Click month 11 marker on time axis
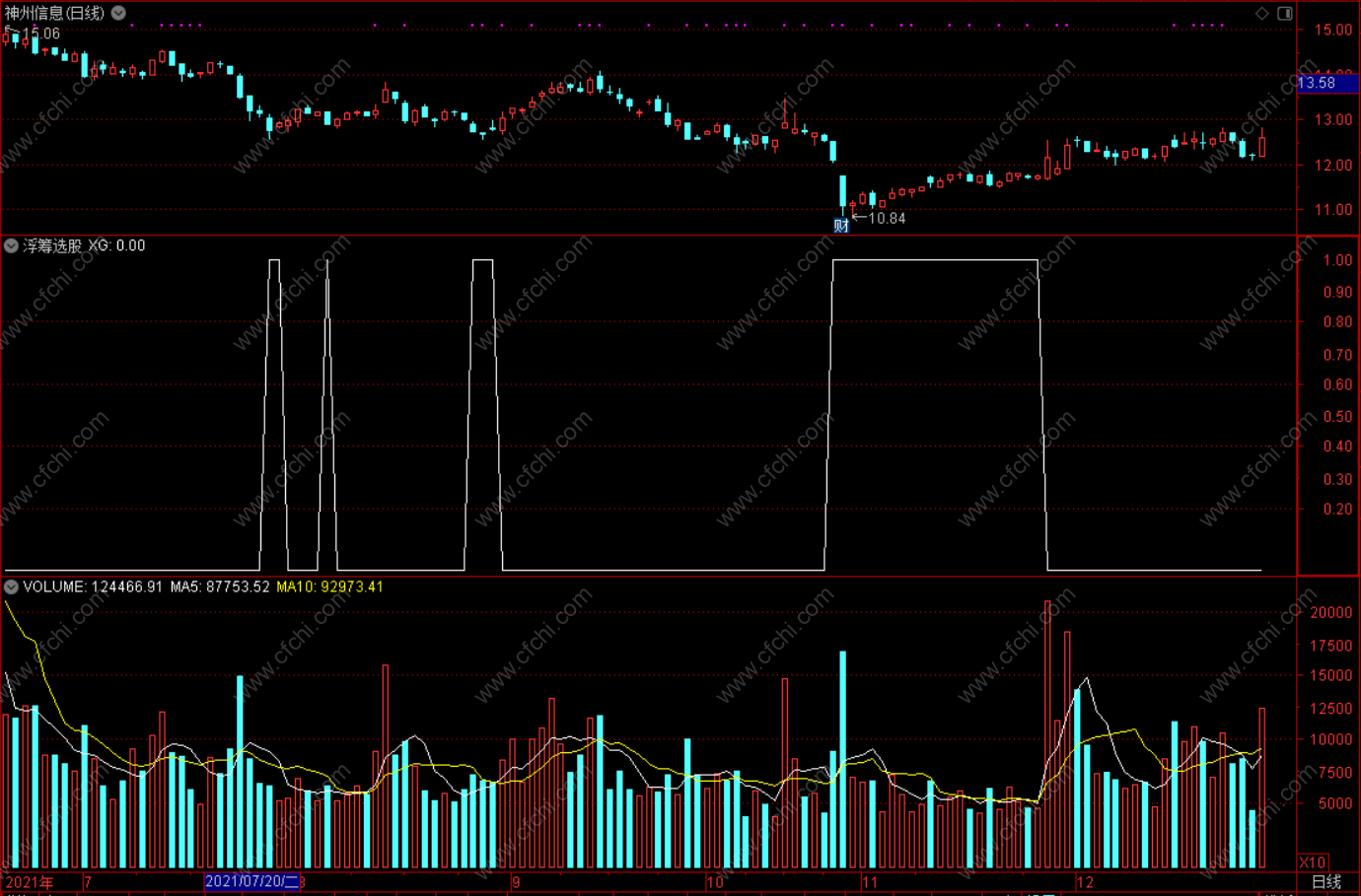Screen dimensions: 1361x896 coord(869,882)
